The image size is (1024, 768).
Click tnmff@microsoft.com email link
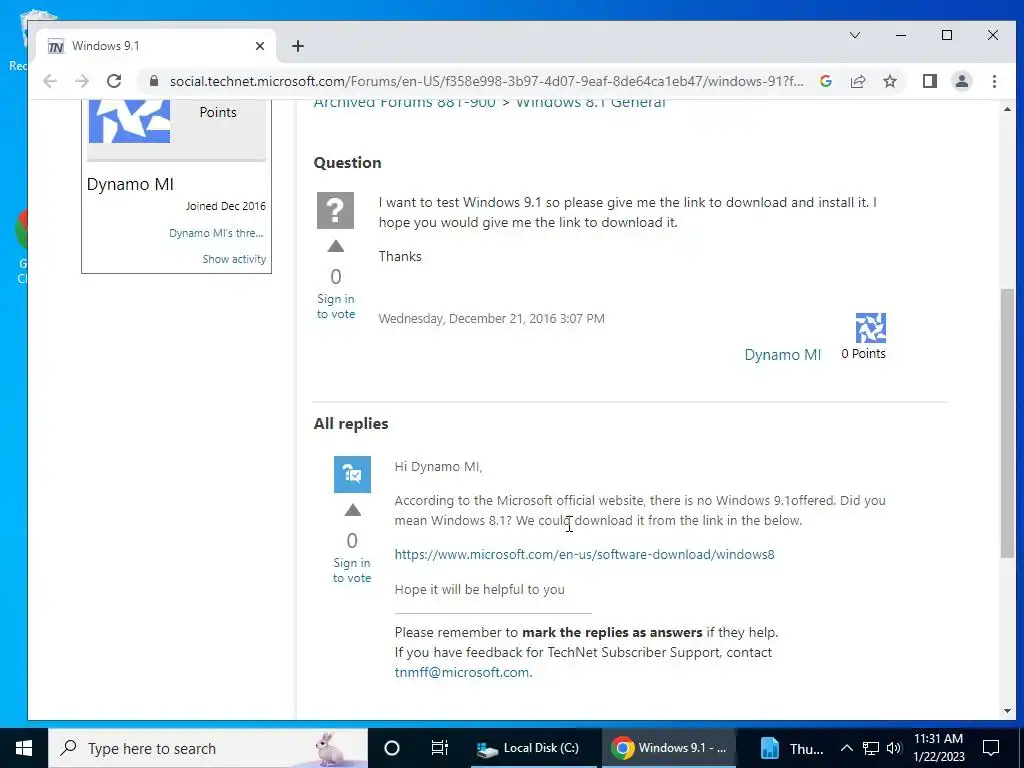[x=462, y=672]
